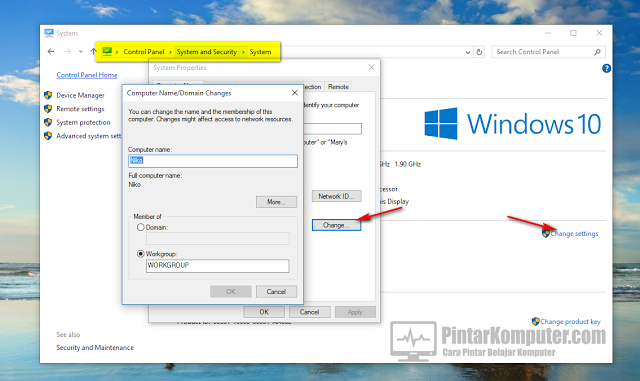Refresh the Control Panel view

click(x=479, y=52)
